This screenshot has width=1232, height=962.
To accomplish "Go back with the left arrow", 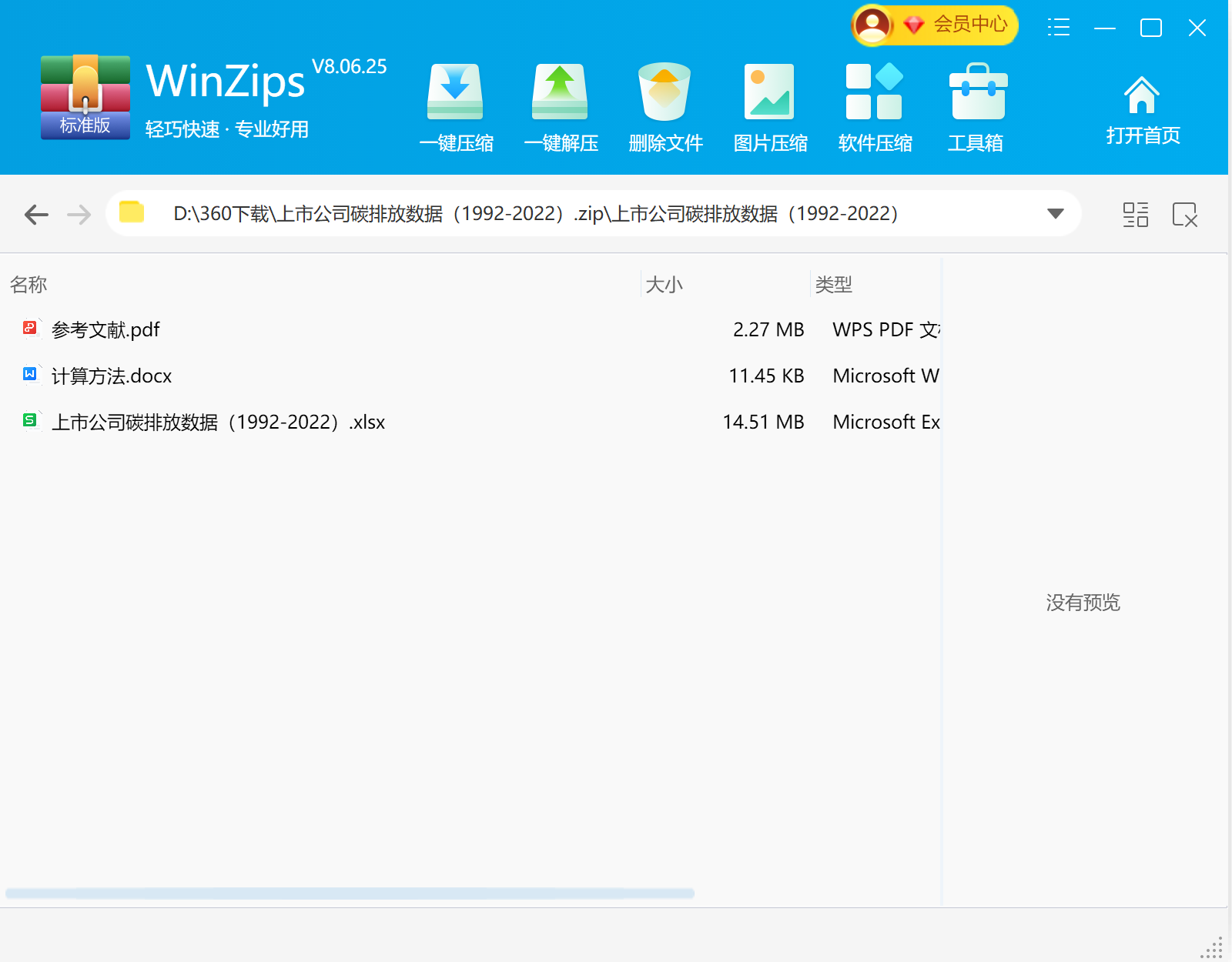I will [x=36, y=214].
